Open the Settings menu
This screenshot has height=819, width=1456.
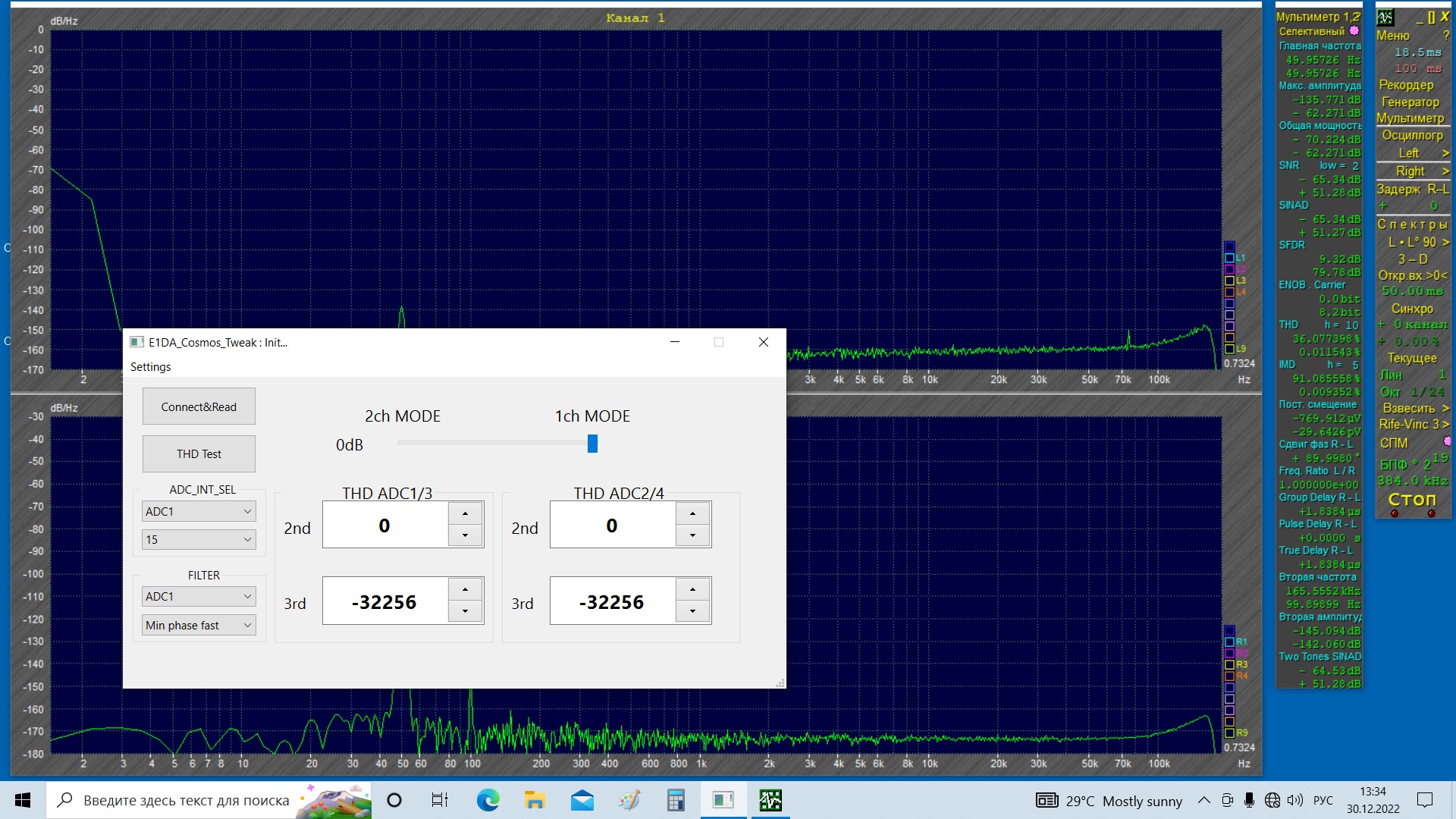coord(150,367)
